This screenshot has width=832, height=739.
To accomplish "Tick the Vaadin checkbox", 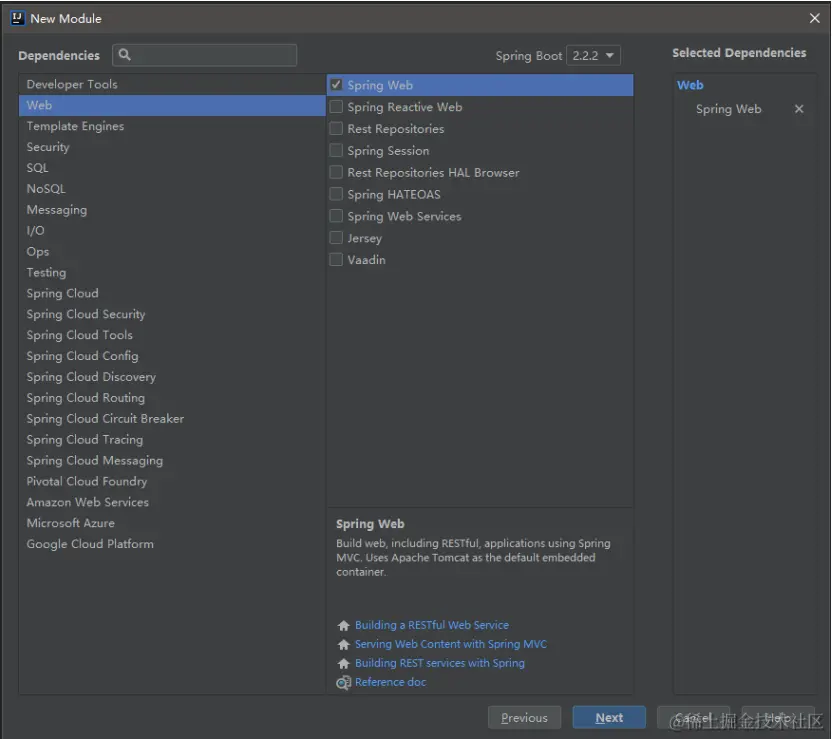I will (x=336, y=259).
